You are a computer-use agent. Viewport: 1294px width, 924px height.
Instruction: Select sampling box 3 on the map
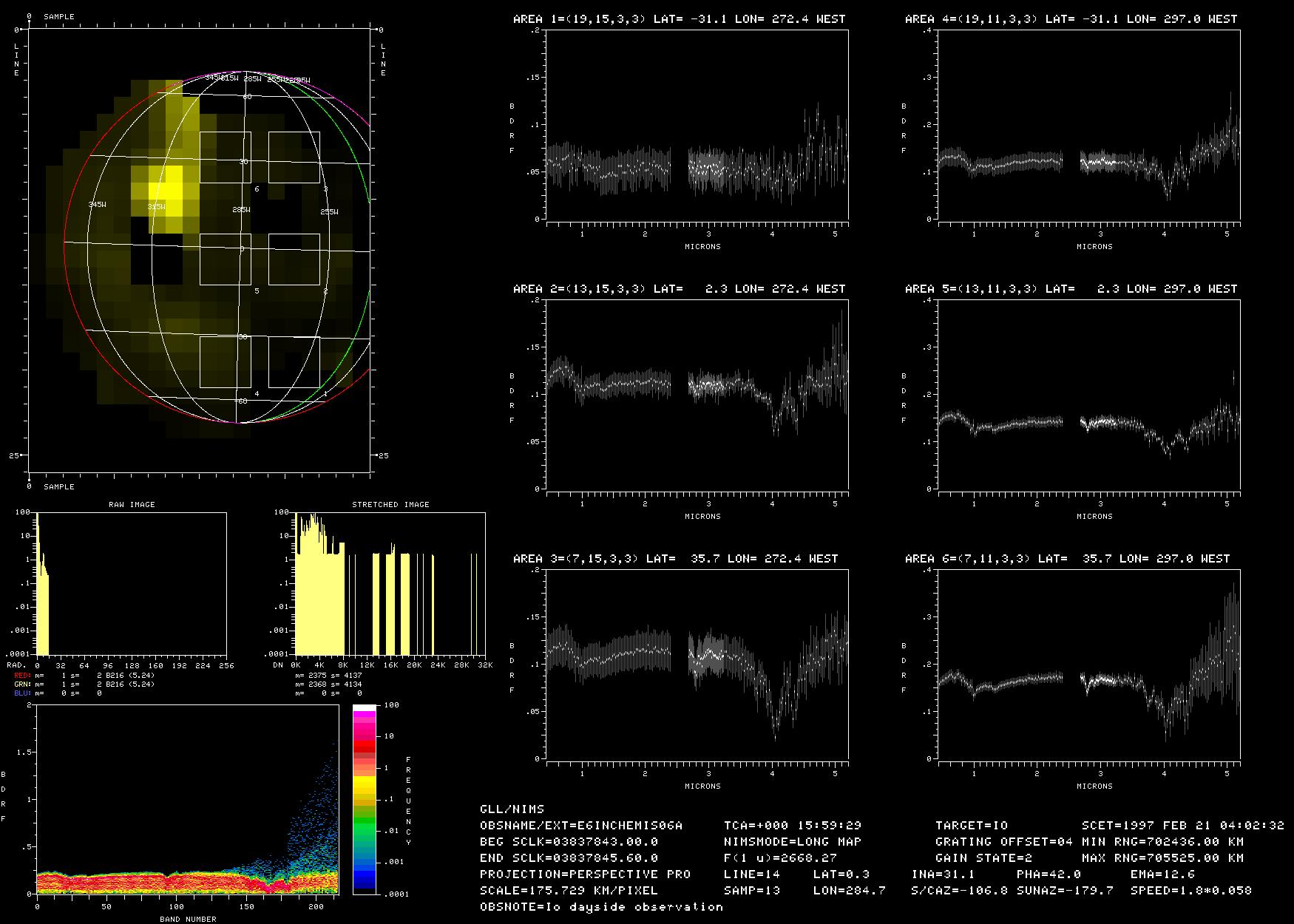(x=294, y=157)
